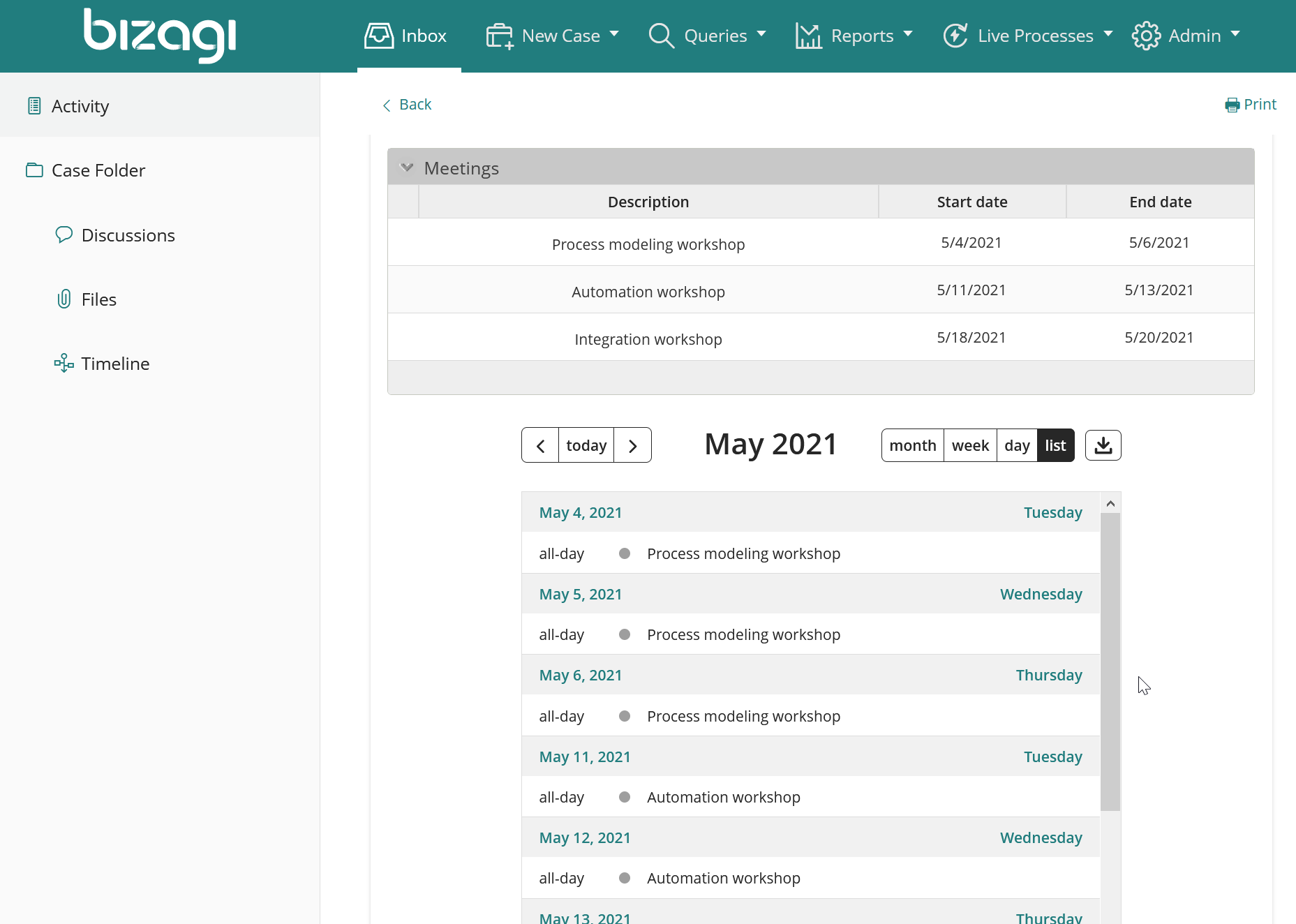Viewport: 1296px width, 924px height.
Task: Click the printer icon
Action: (x=1232, y=105)
